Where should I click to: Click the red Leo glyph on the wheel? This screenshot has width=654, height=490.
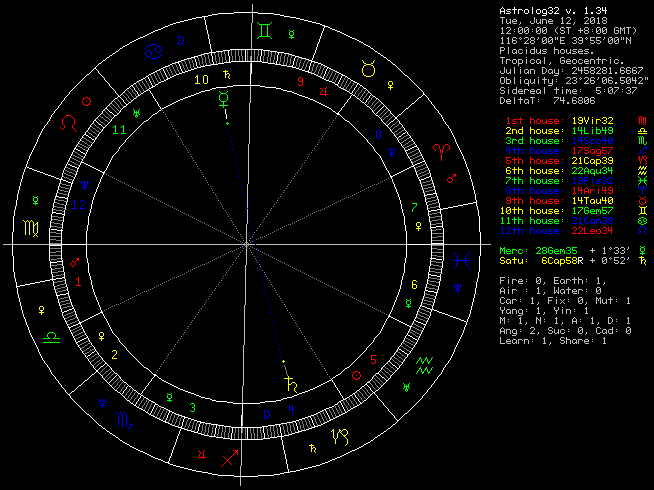pyautogui.click(x=67, y=121)
